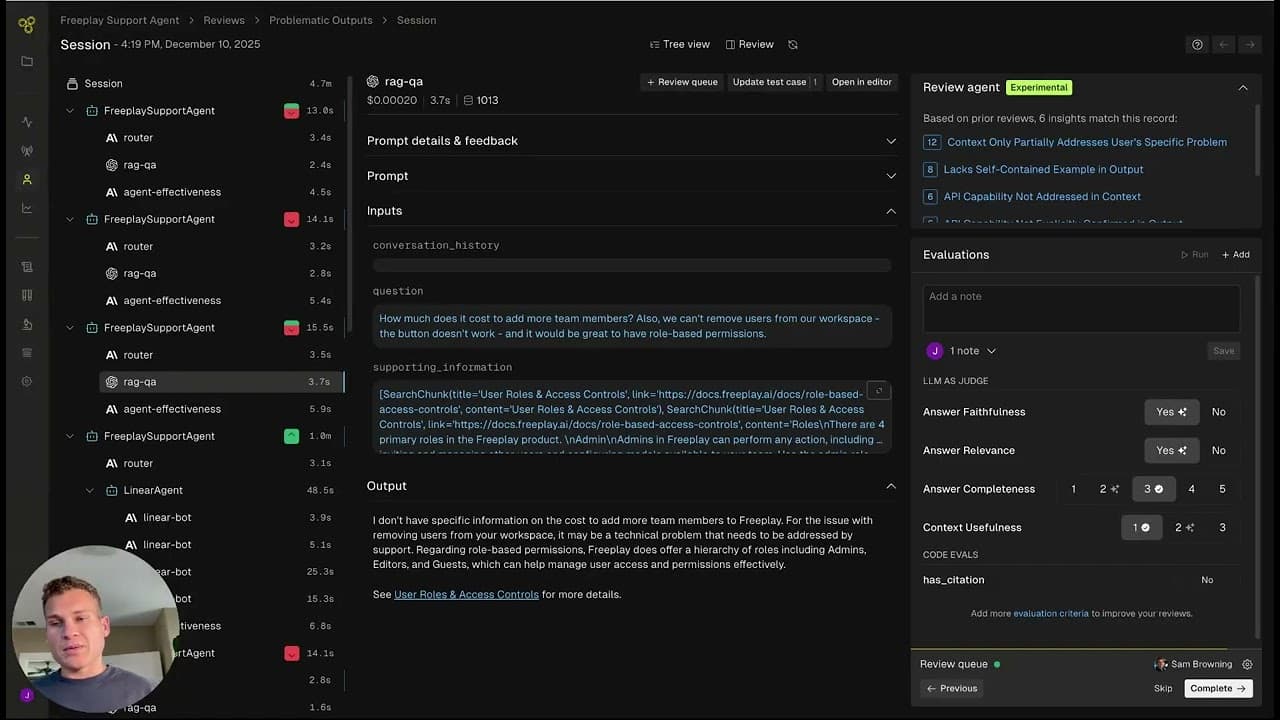
Task: Click the Freeplay logo icon top left
Action: (x=26, y=24)
